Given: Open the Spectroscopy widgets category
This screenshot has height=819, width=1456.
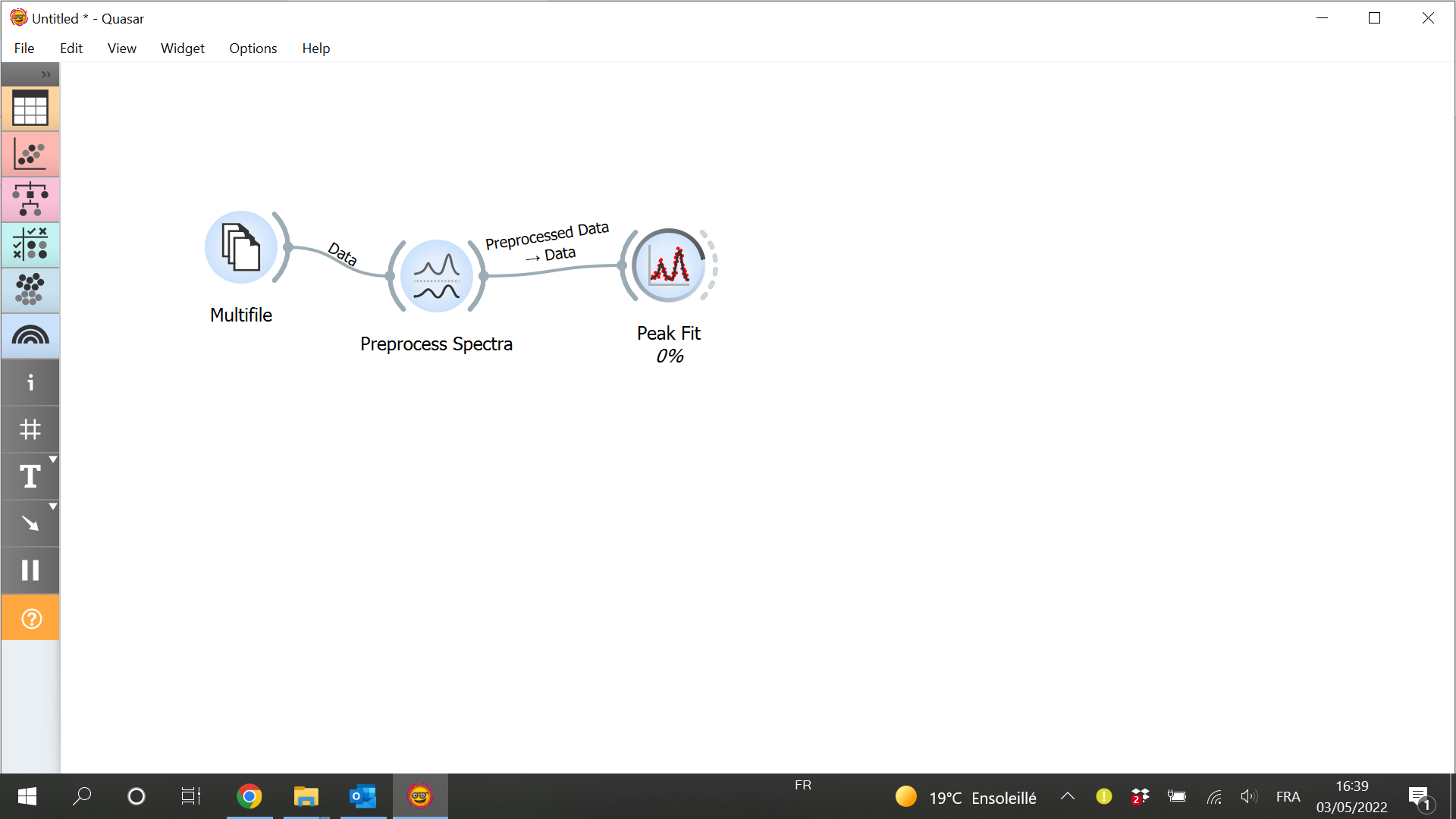Looking at the screenshot, I should click(30, 336).
